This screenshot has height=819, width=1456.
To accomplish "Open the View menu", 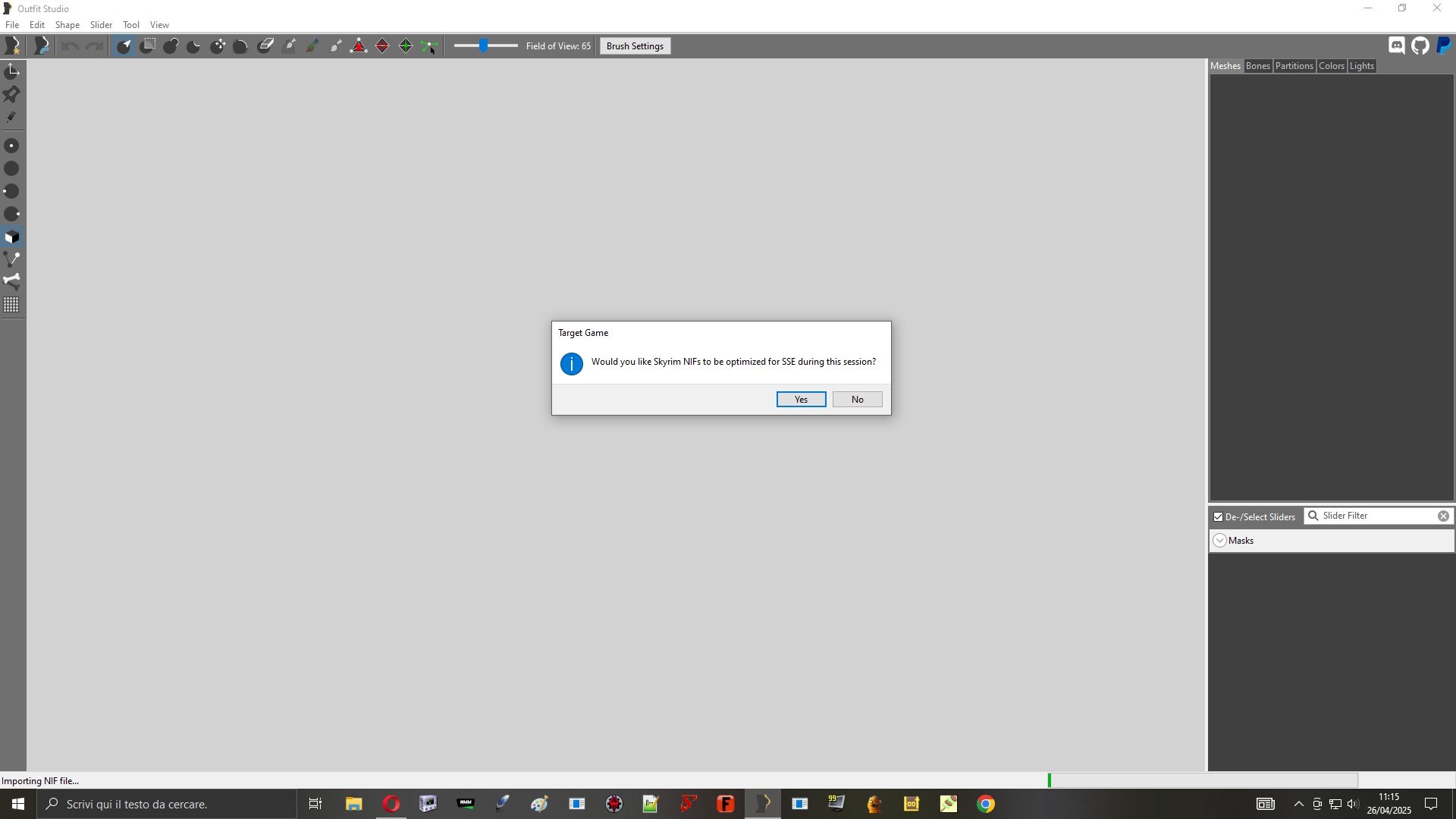I will click(159, 25).
